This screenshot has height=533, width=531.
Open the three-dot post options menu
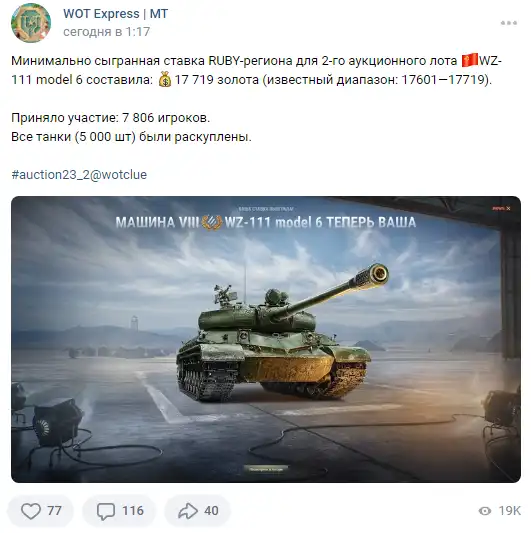509,23
